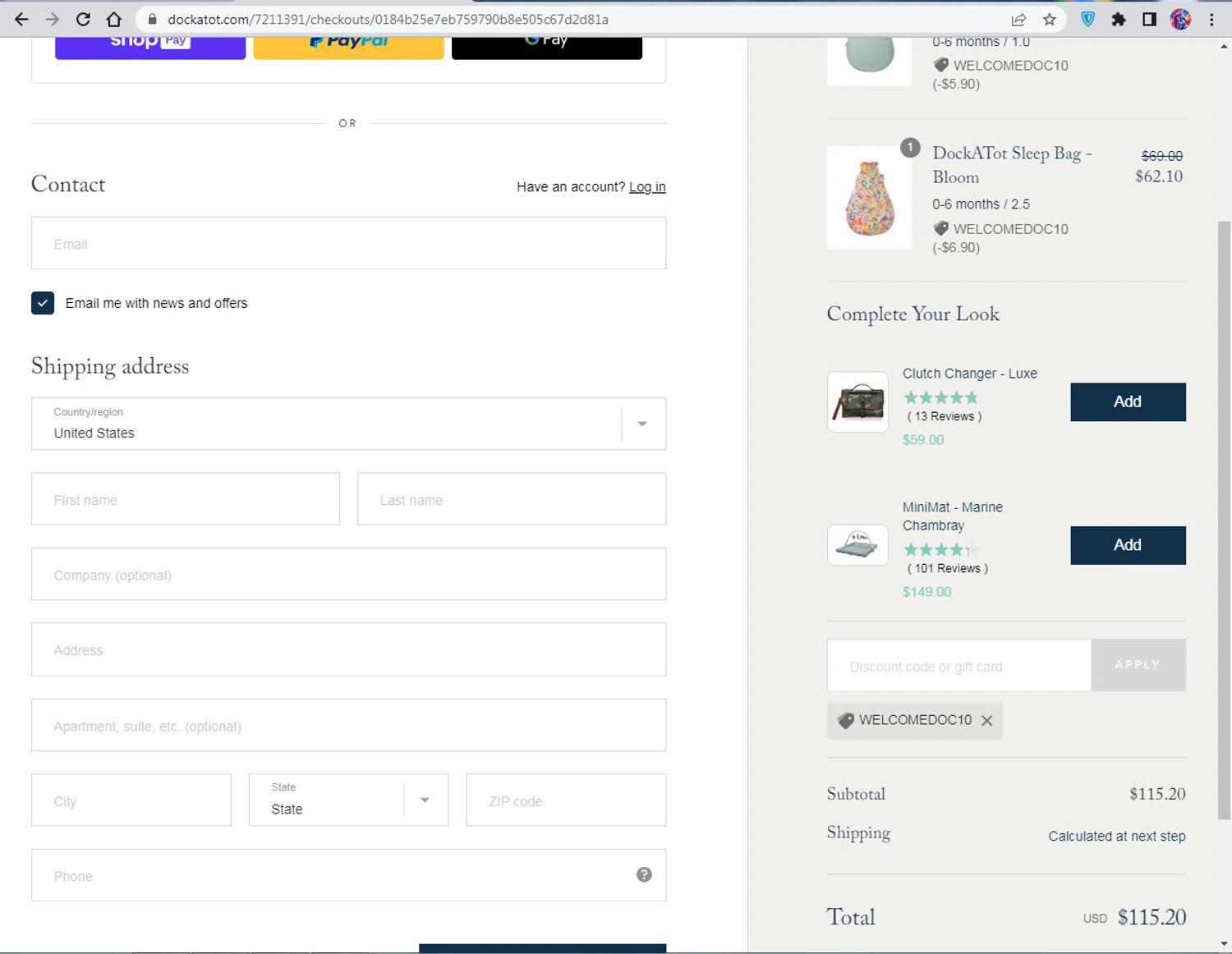Open the Country/region dropdown
Viewport: 1232px width, 954px height.
348,424
